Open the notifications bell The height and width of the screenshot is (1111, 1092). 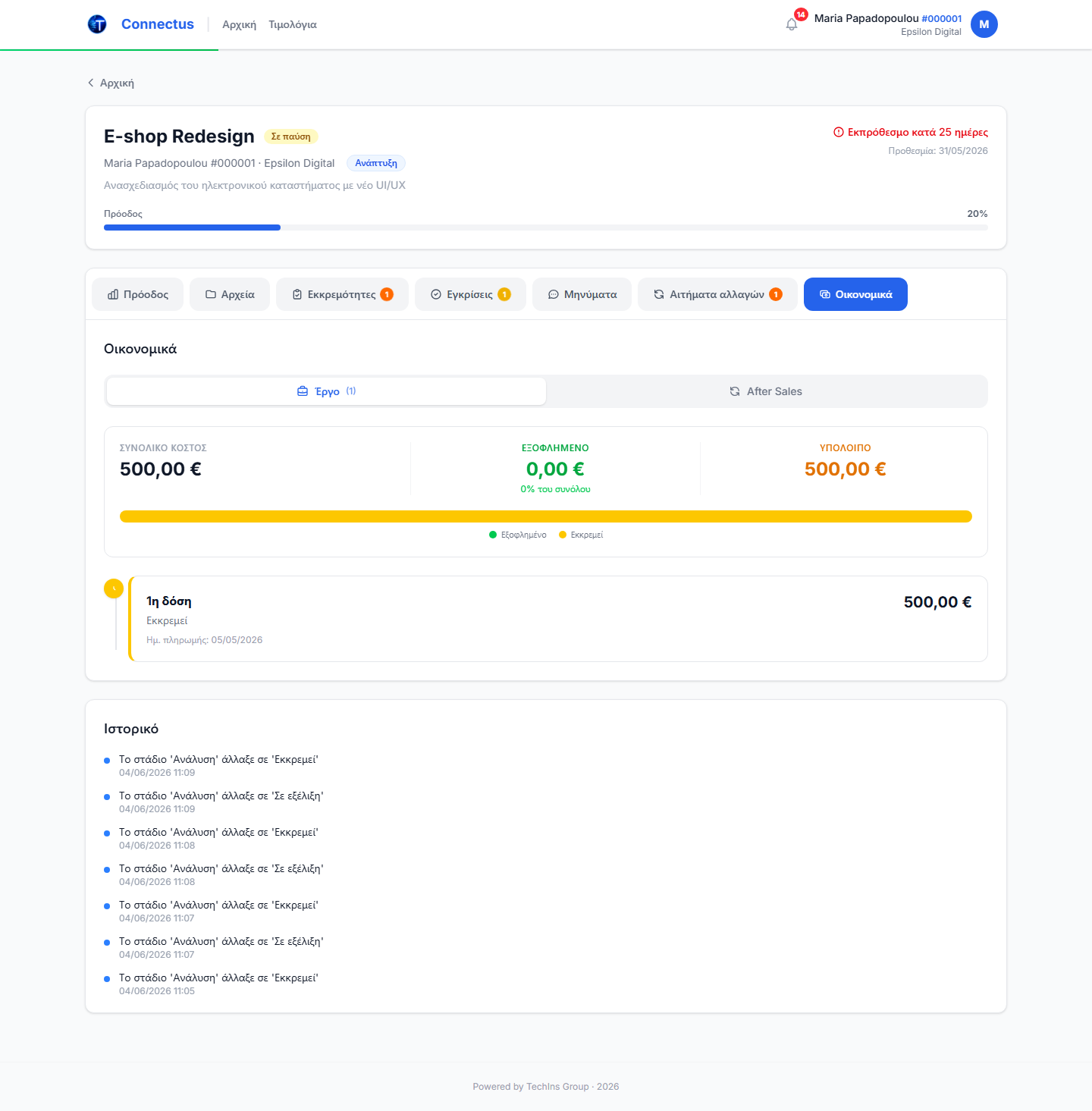pyautogui.click(x=792, y=24)
